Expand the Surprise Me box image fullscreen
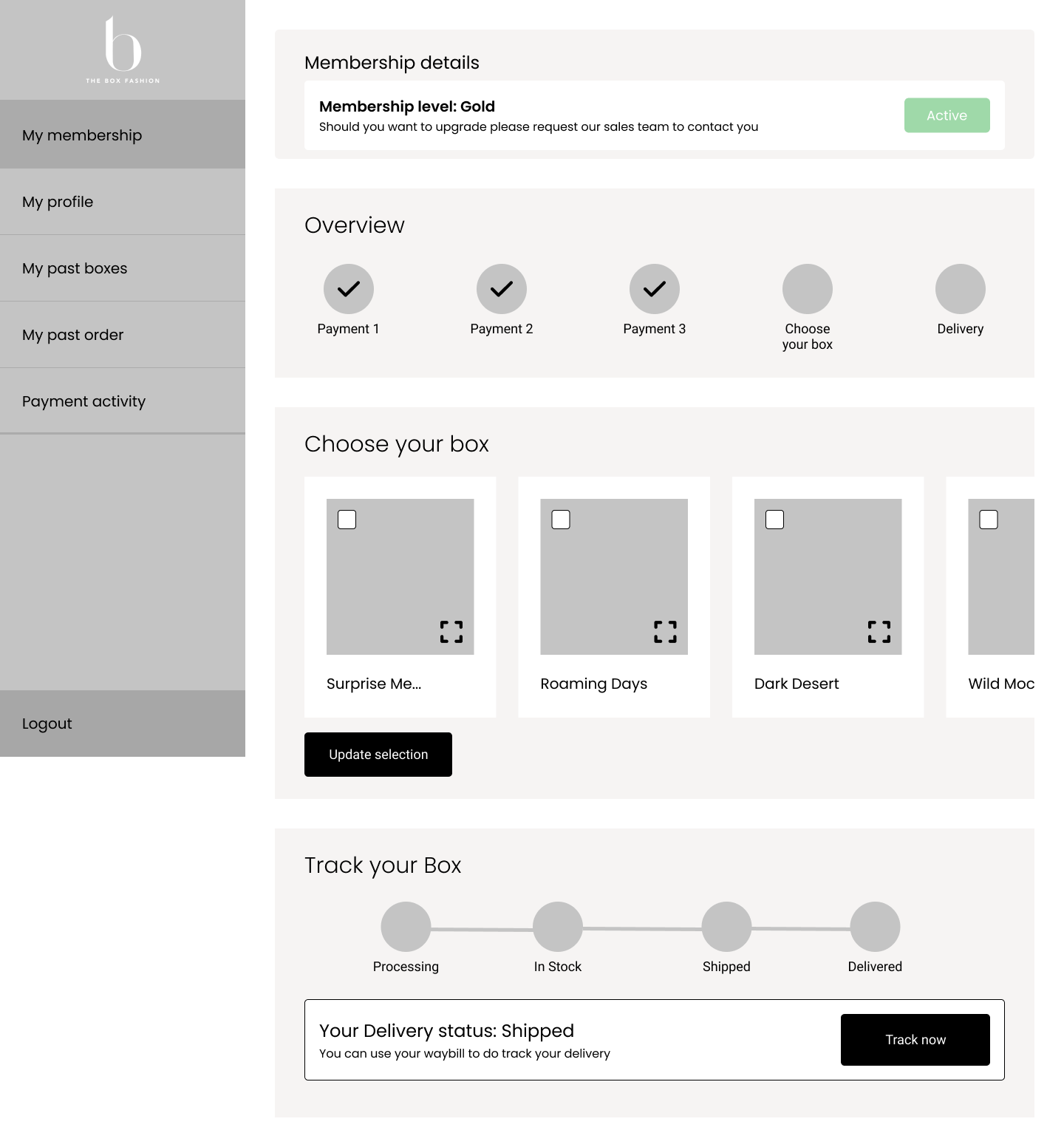 pos(451,633)
